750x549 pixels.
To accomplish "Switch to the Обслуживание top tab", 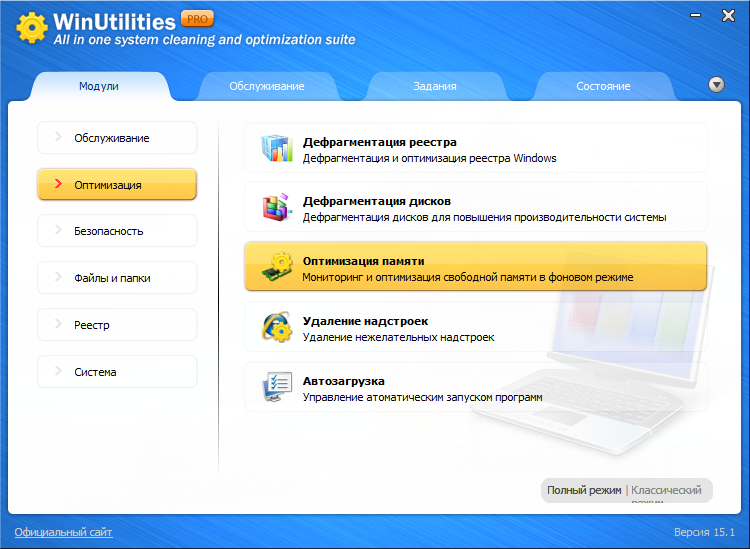I will click(x=266, y=86).
